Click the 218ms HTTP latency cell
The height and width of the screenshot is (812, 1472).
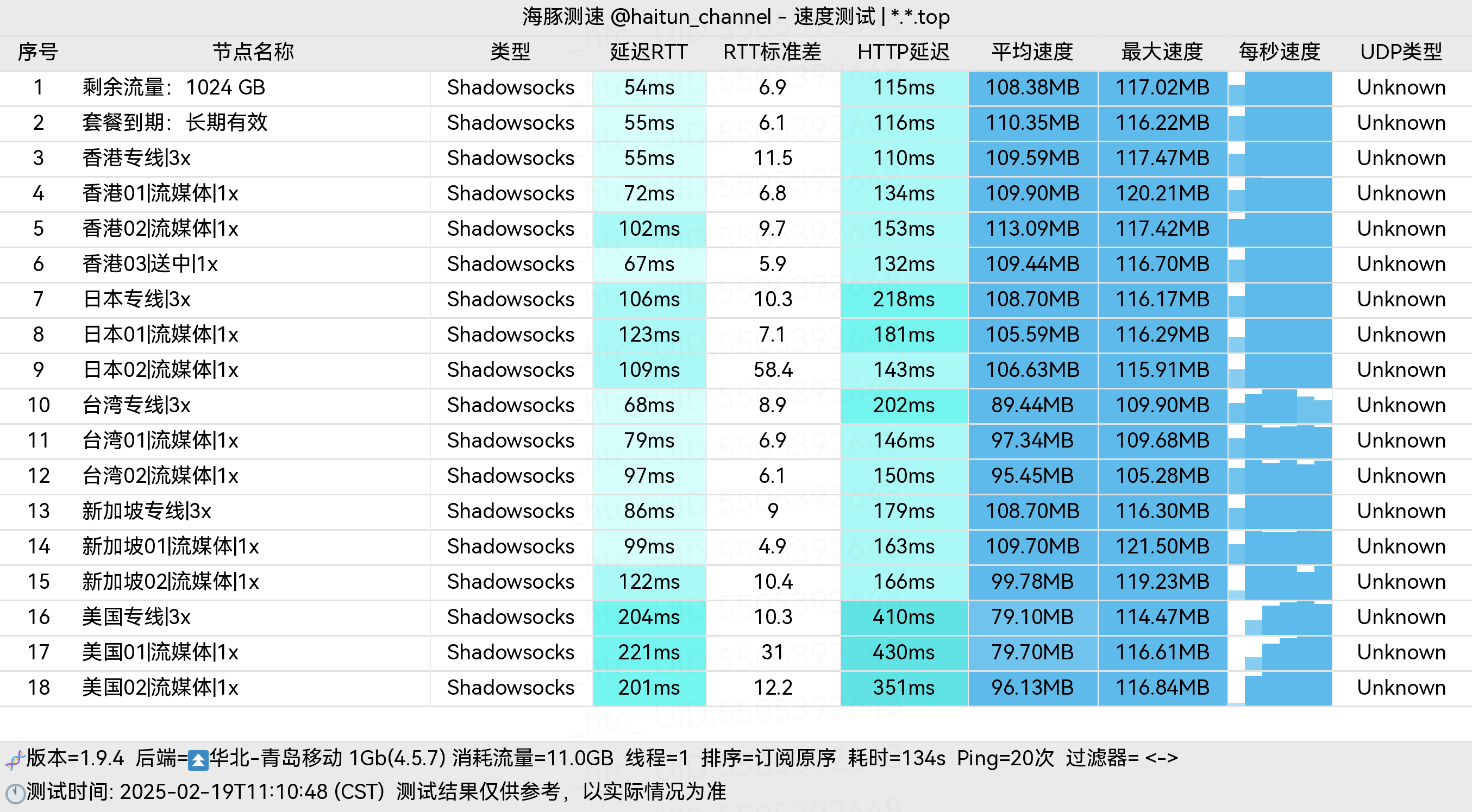(x=904, y=299)
